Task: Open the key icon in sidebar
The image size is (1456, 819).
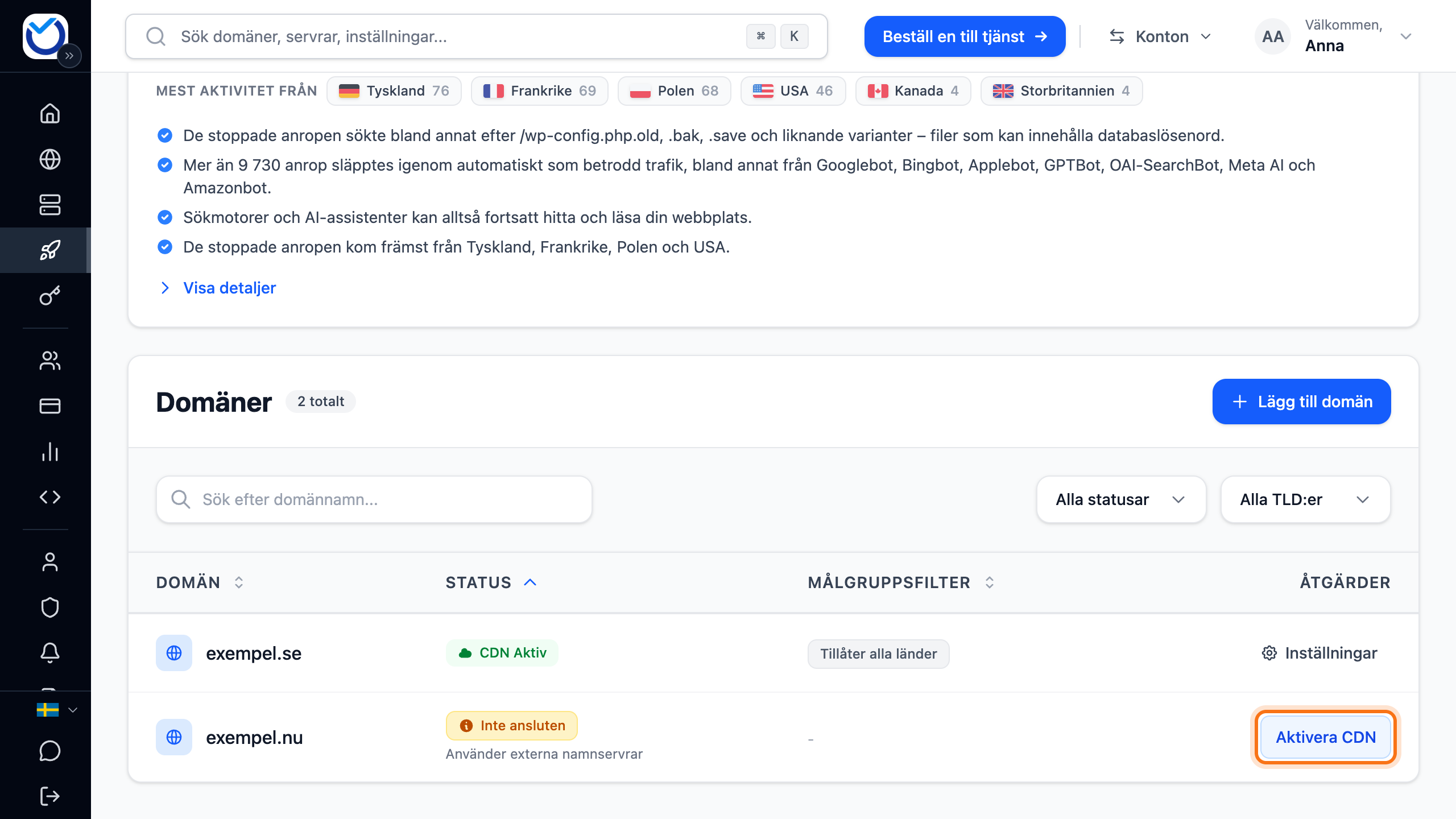Action: click(50, 296)
